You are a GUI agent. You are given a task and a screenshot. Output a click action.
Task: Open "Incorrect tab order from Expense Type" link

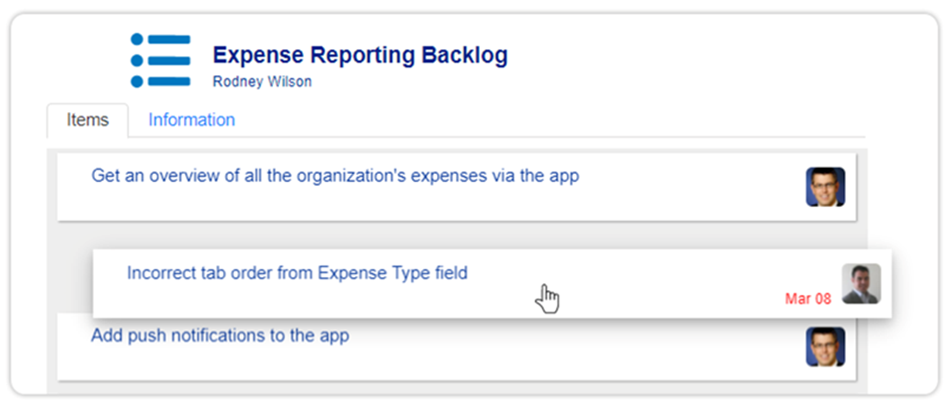click(x=297, y=273)
